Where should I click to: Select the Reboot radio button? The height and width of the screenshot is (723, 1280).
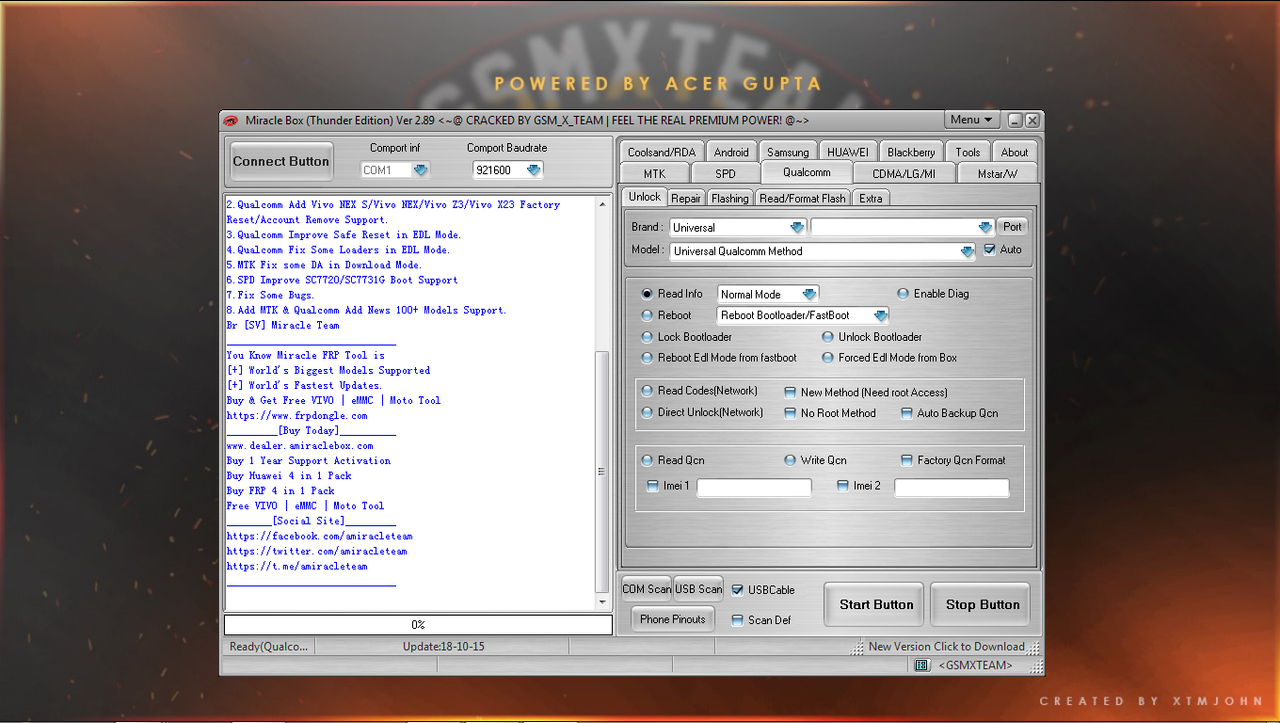[647, 315]
